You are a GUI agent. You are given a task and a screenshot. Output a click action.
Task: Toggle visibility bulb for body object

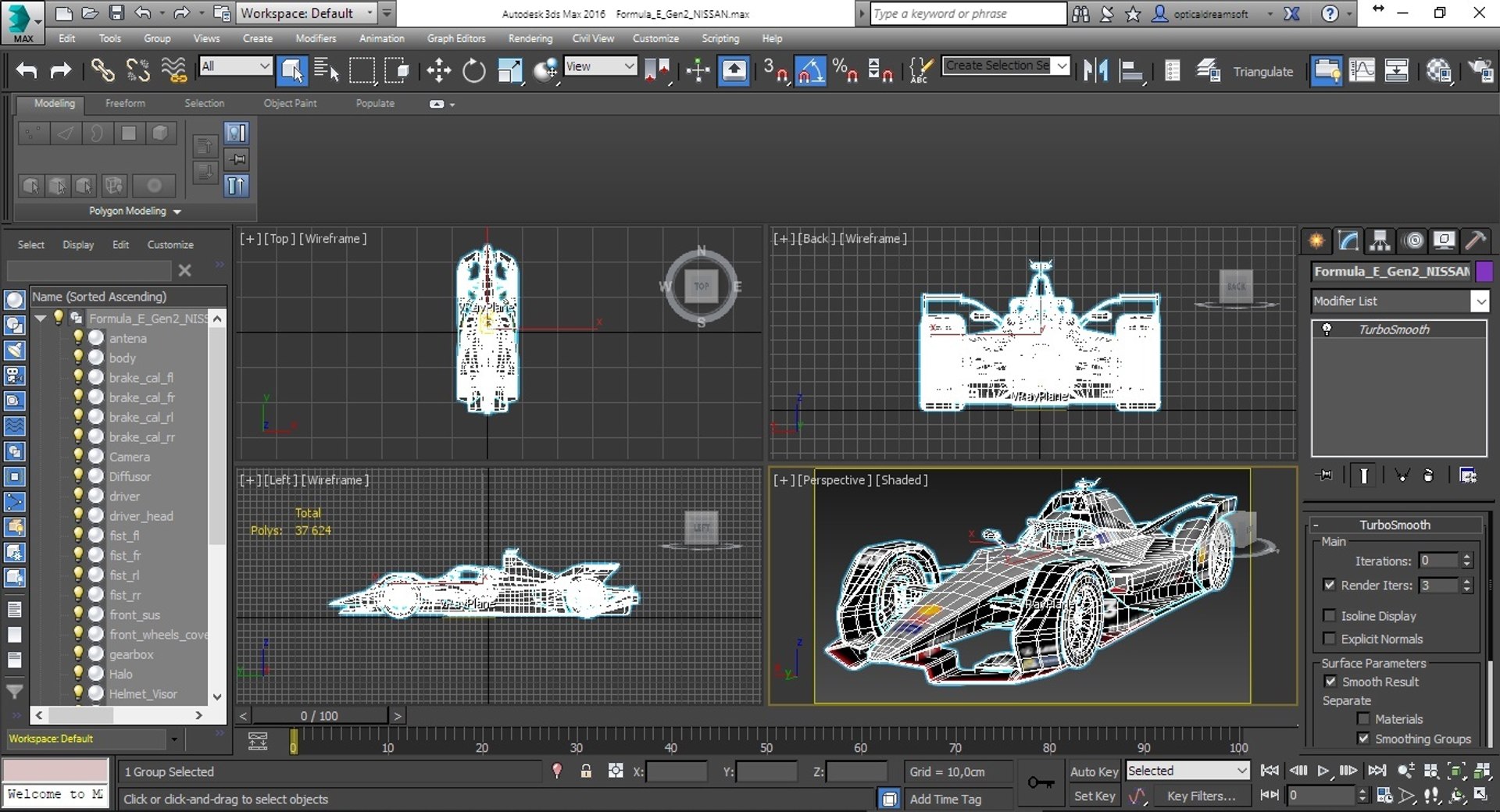click(x=78, y=357)
